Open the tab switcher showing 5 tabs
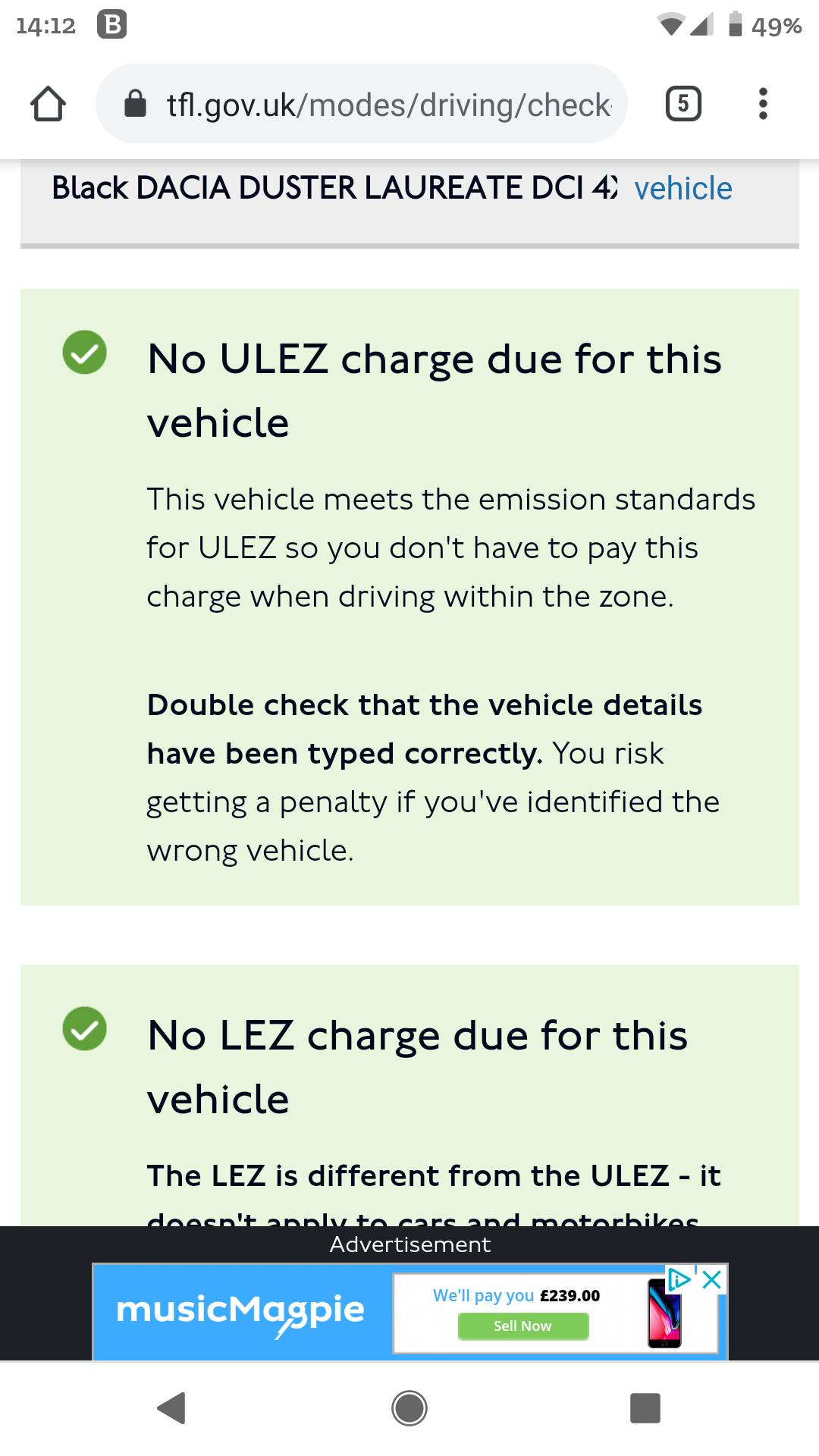Viewport: 819px width, 1456px height. tap(682, 104)
